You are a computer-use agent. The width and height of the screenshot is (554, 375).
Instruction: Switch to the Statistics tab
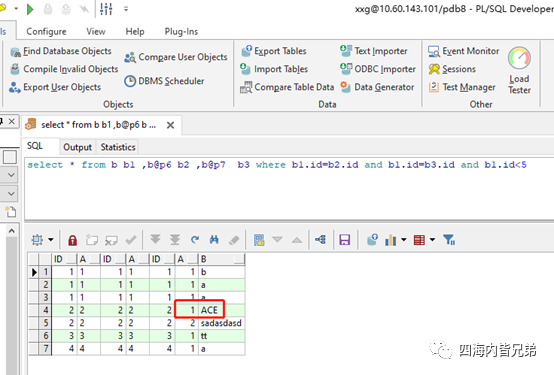click(118, 147)
